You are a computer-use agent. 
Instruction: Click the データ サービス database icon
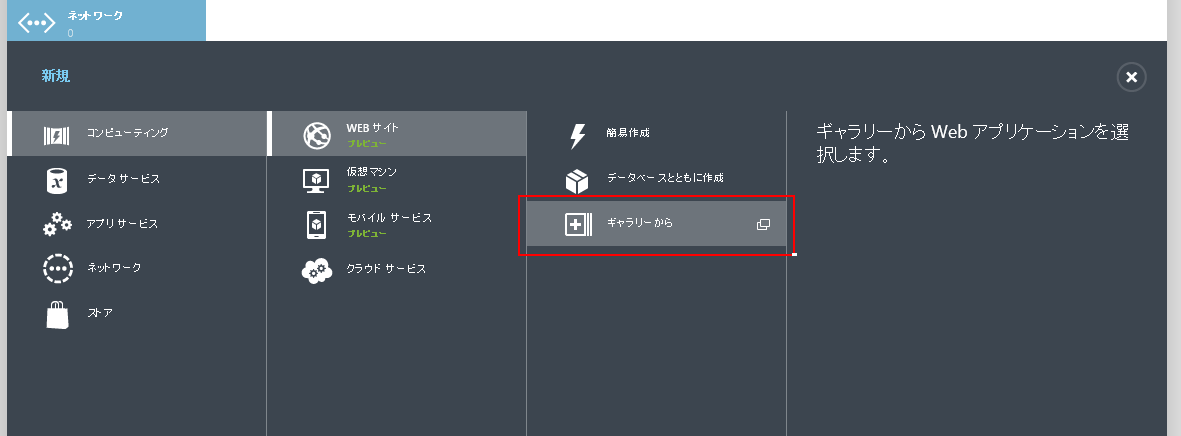point(56,180)
